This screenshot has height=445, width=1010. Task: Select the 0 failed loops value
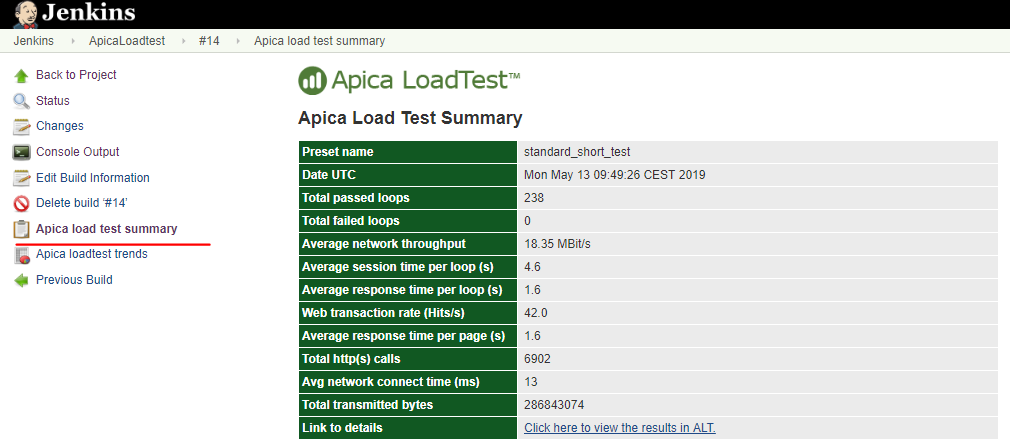coord(528,221)
